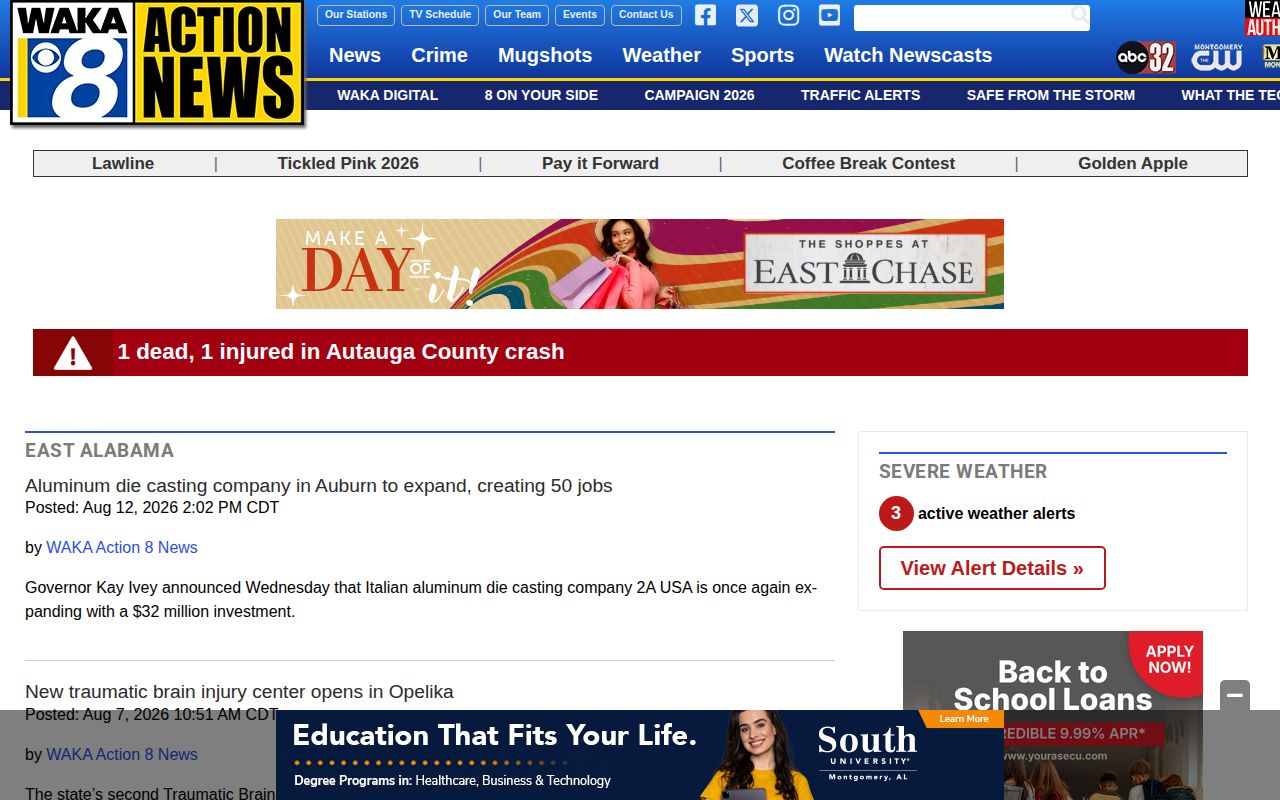Click the SEVERE WEATHER heading

tap(963, 471)
